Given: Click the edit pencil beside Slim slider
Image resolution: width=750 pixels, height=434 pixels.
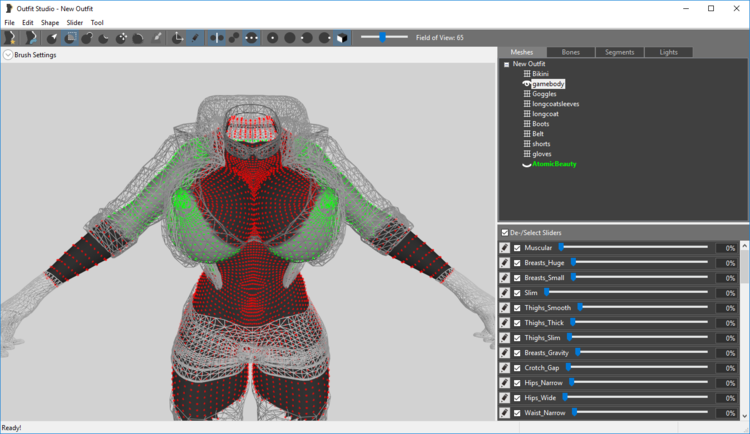Looking at the screenshot, I should click(505, 292).
